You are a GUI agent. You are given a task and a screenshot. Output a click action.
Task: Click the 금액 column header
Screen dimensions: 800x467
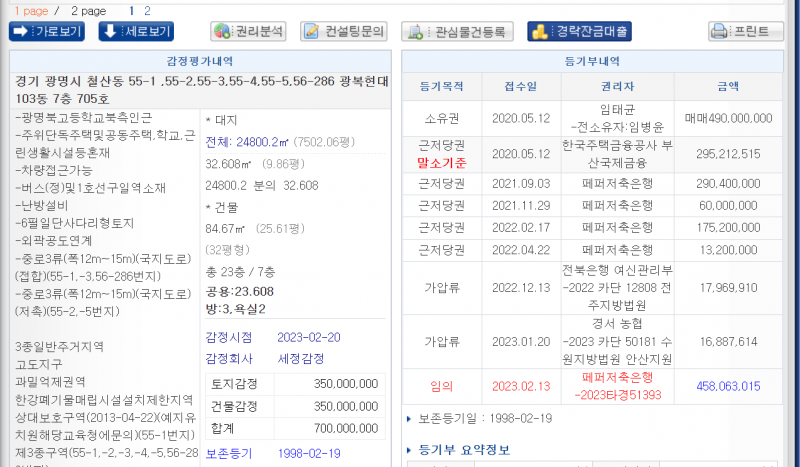pos(729,86)
